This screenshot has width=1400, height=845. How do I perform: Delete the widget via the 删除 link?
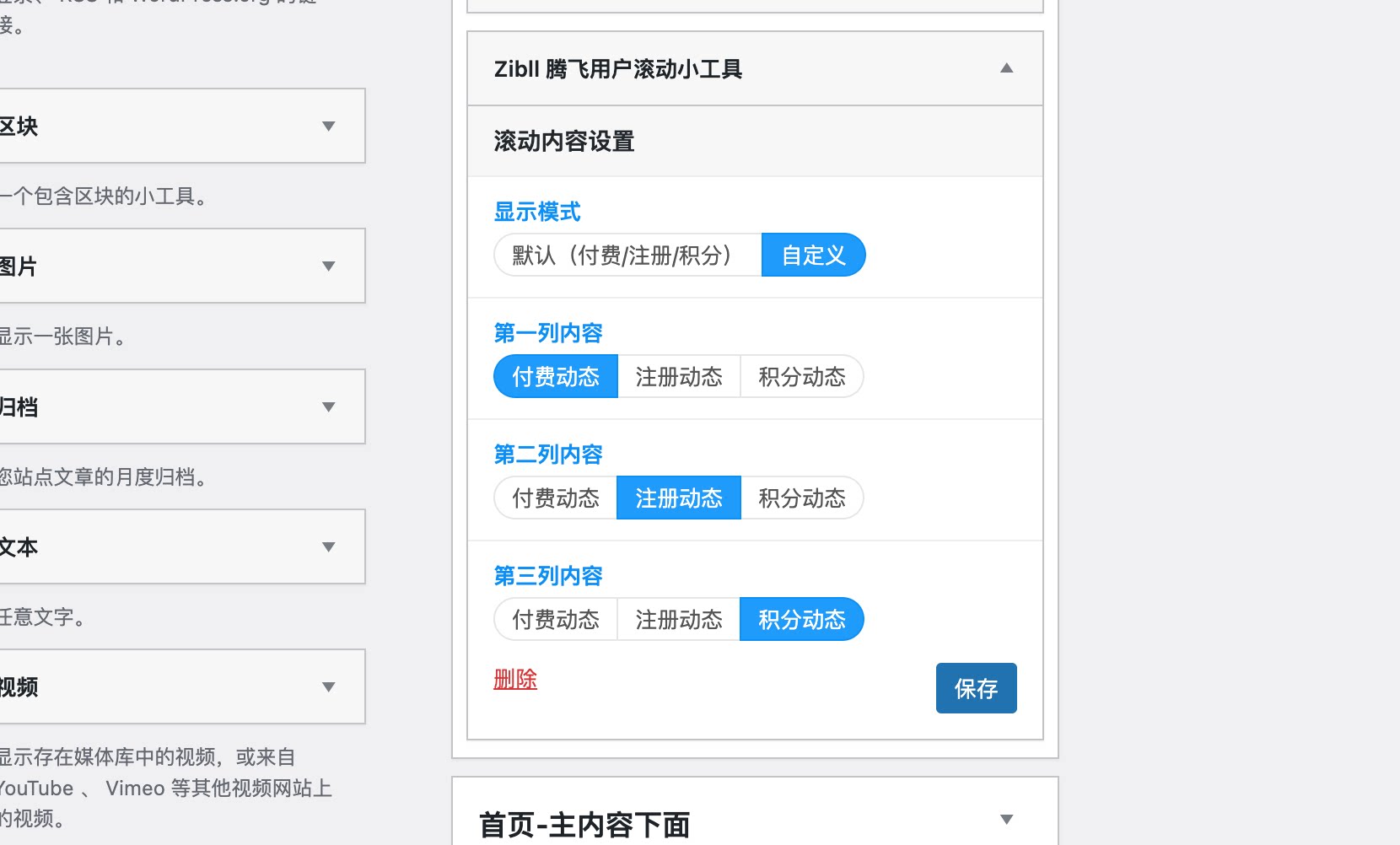(x=515, y=679)
